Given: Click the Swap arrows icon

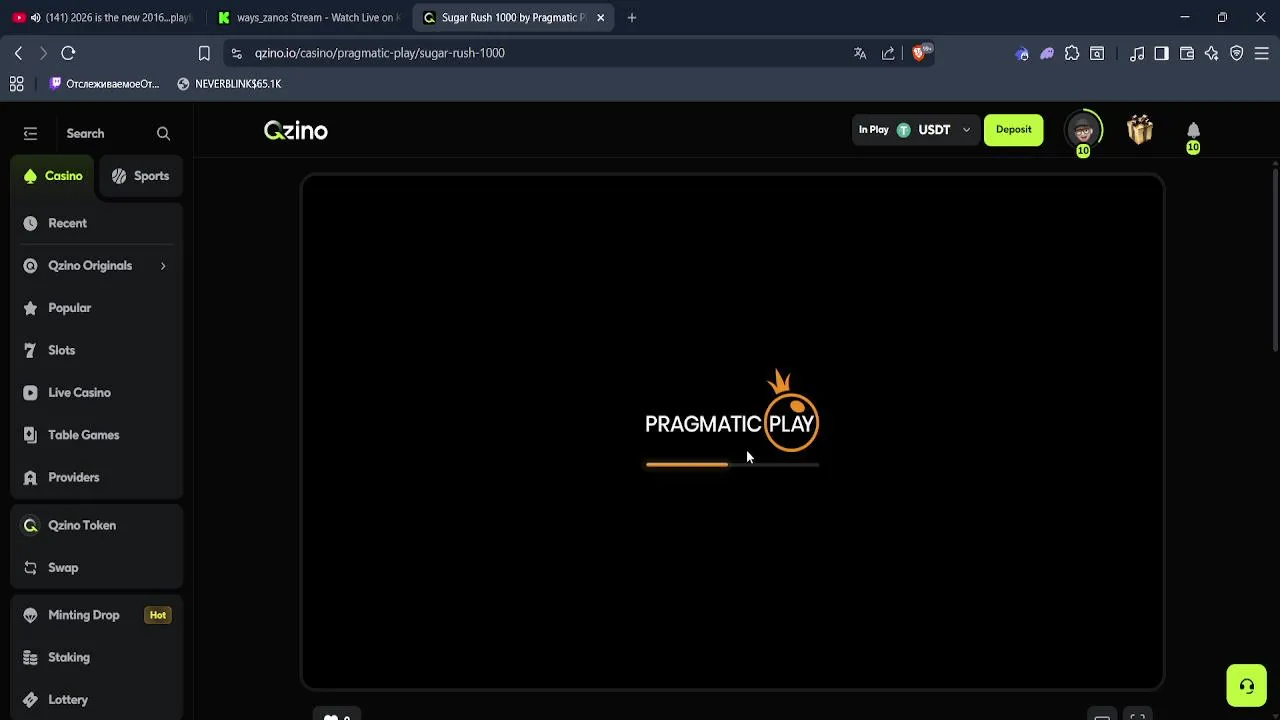Looking at the screenshot, I should click(30, 568).
